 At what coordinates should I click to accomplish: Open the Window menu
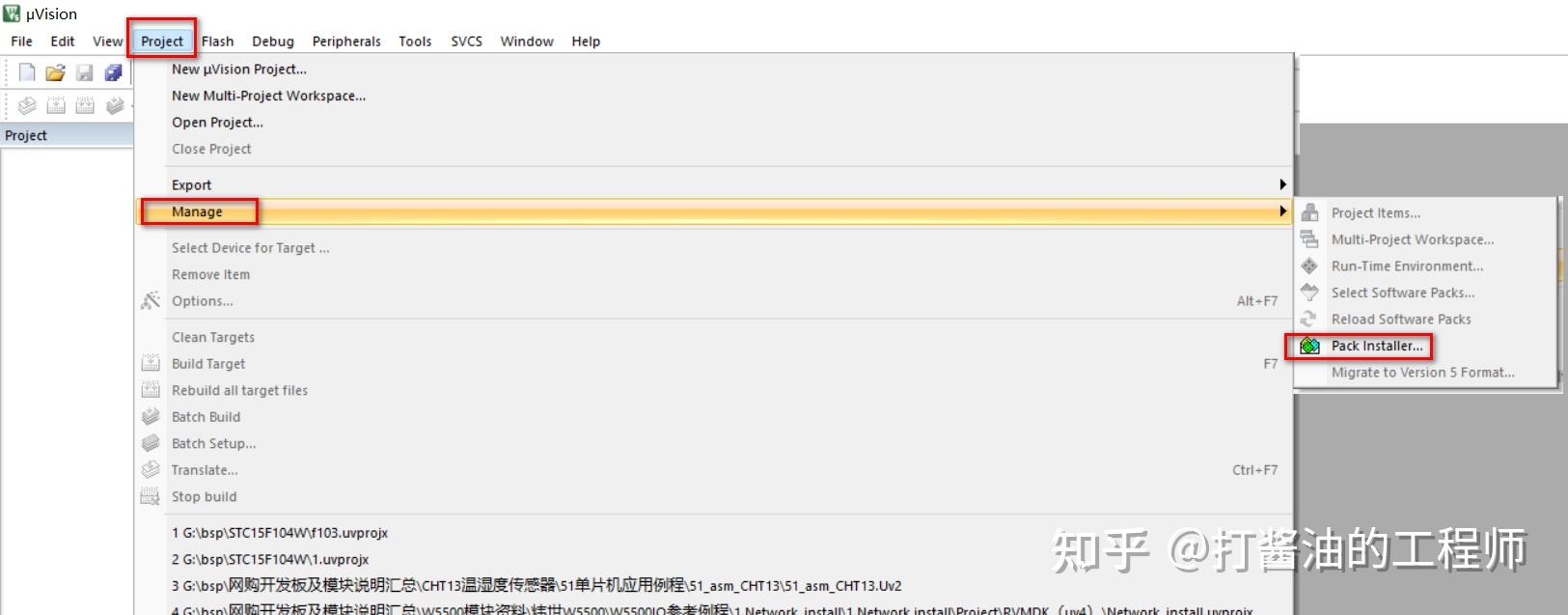tap(527, 42)
